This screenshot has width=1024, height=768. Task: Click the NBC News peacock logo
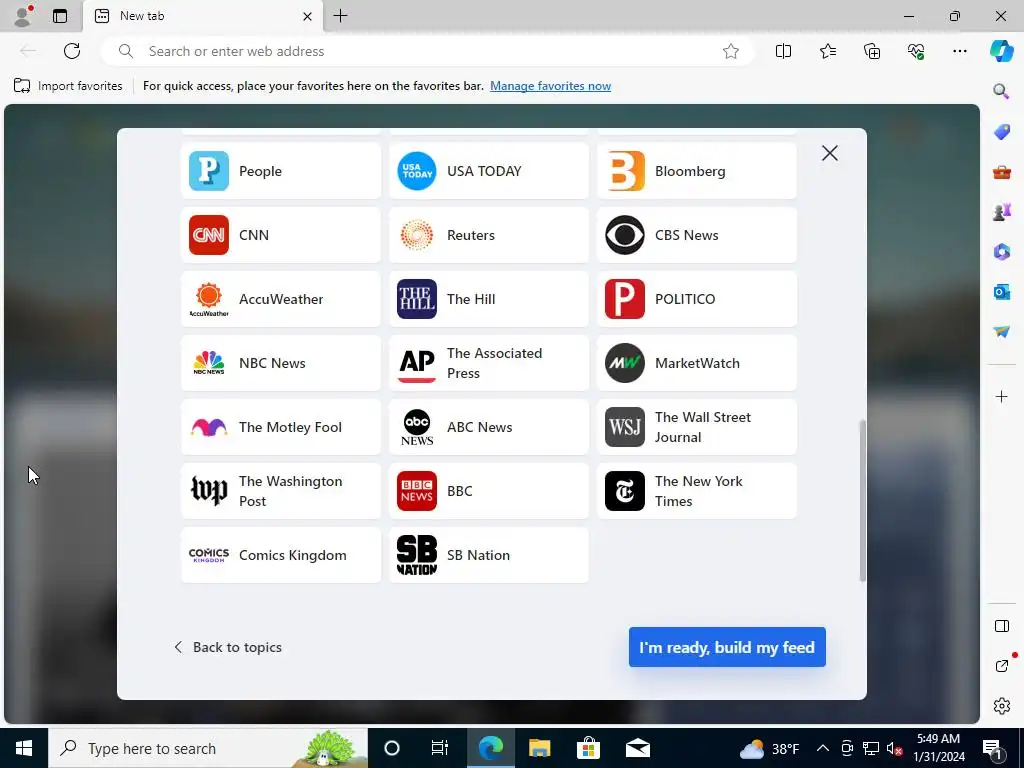click(x=209, y=363)
